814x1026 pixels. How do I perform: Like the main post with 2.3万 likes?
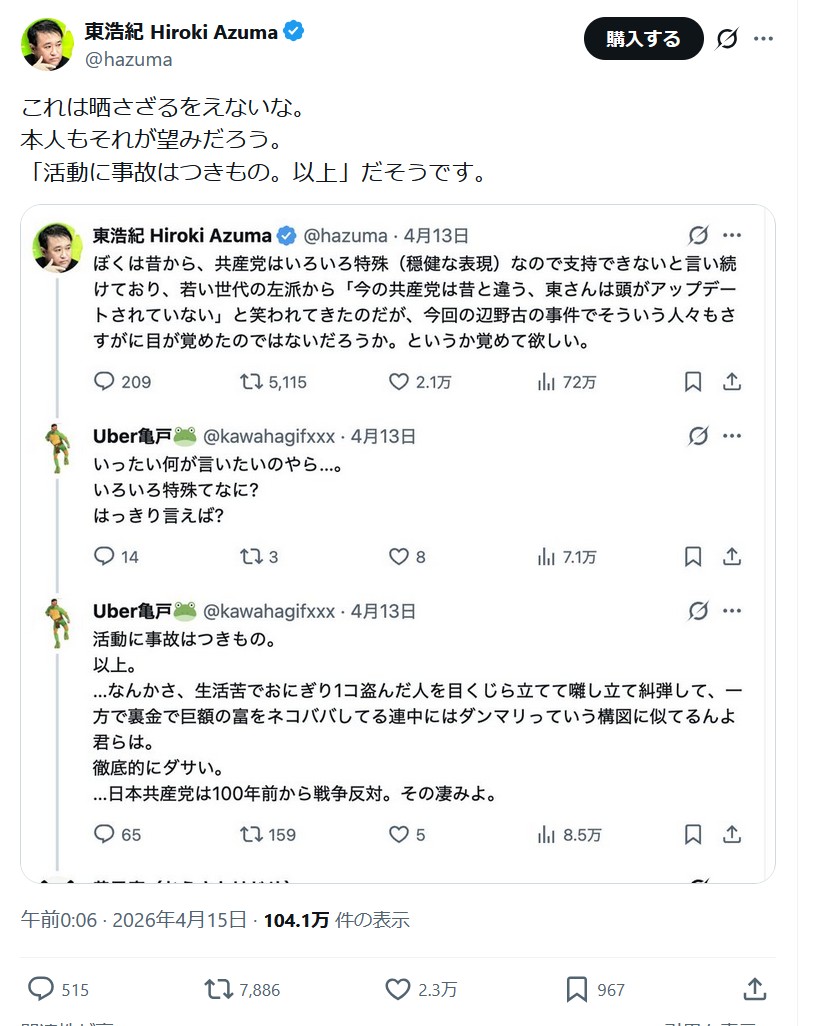[398, 989]
